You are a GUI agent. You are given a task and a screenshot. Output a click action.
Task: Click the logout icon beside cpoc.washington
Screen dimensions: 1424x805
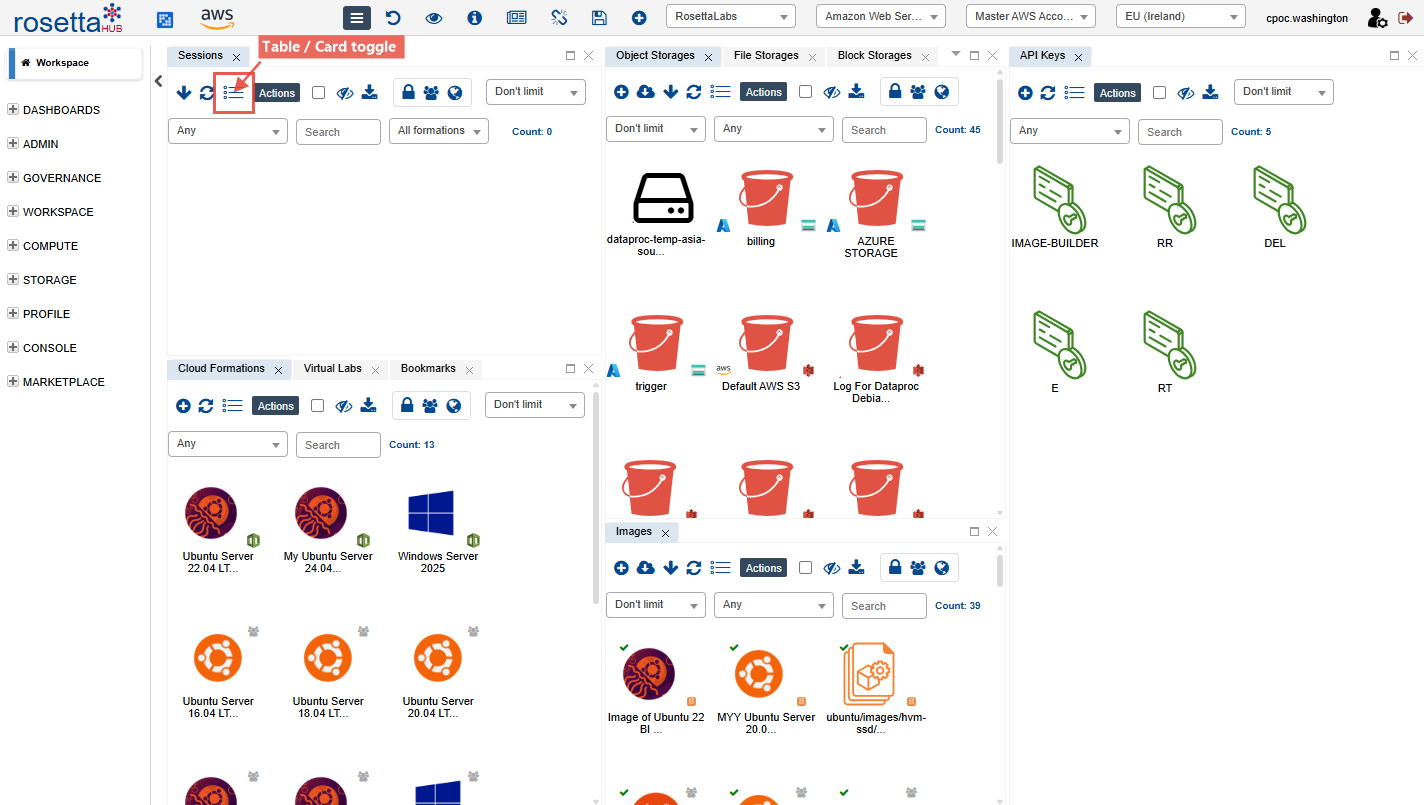coord(1405,18)
